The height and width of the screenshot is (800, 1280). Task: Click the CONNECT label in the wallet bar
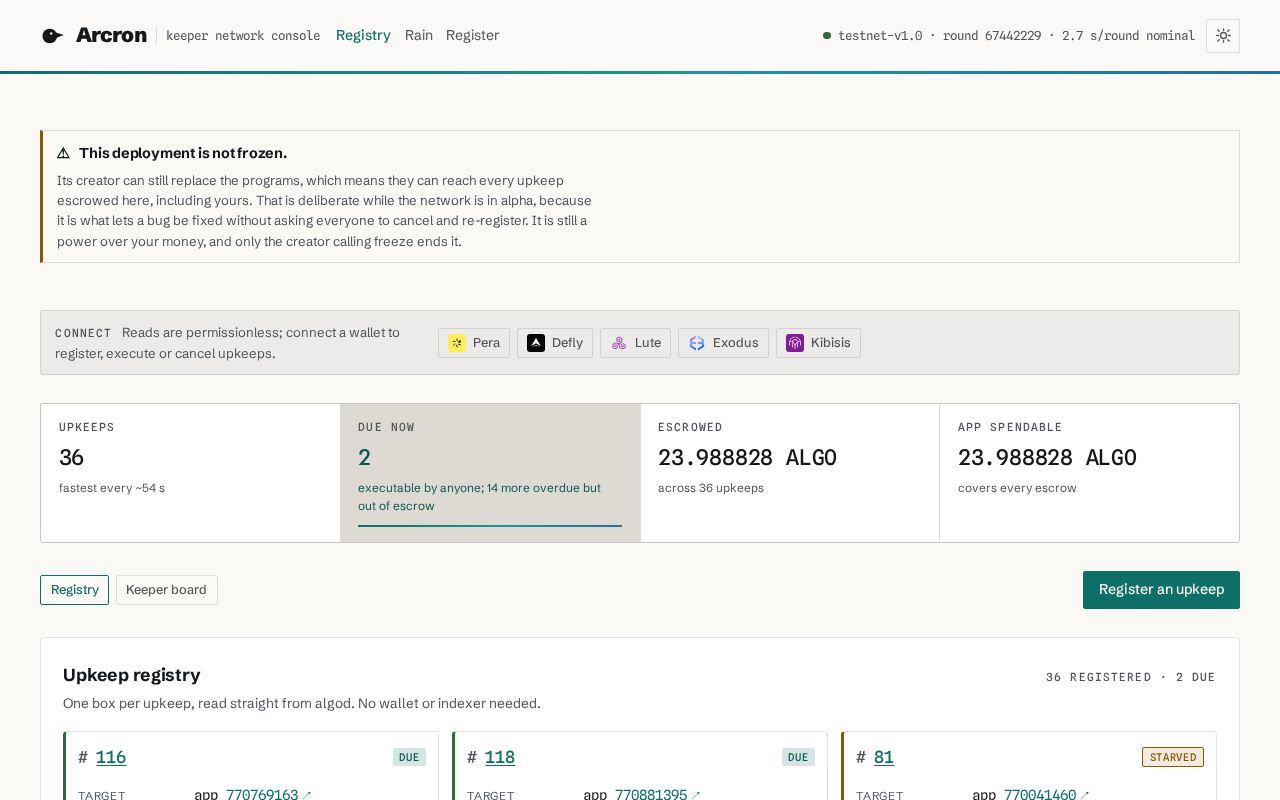click(83, 333)
